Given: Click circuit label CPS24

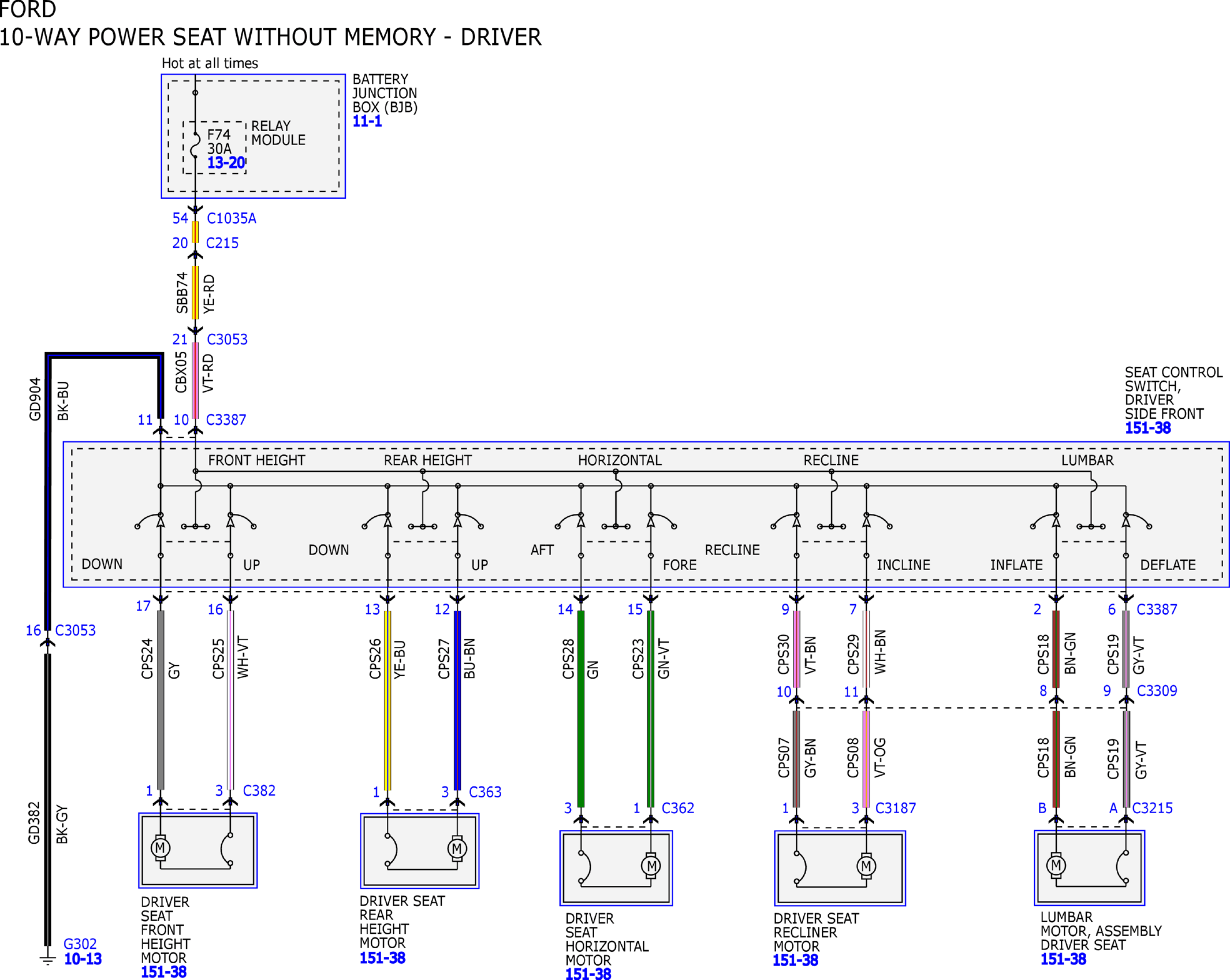Looking at the screenshot, I should [147, 659].
